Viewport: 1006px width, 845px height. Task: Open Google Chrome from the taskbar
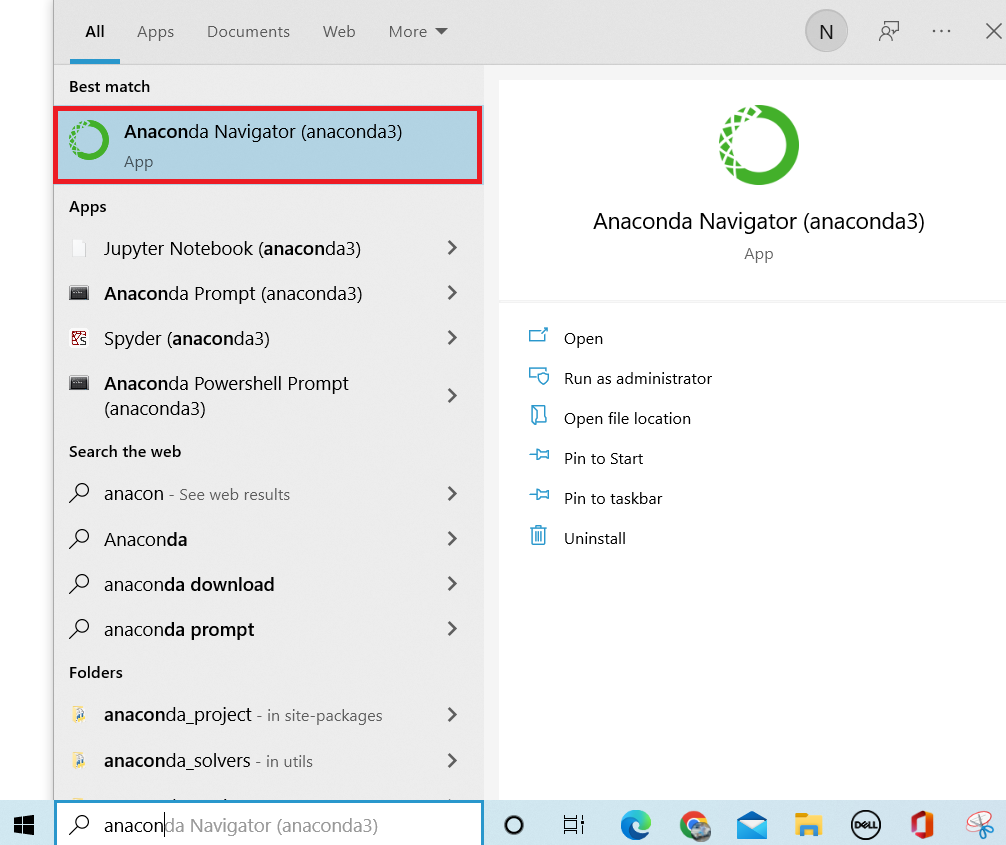click(694, 824)
